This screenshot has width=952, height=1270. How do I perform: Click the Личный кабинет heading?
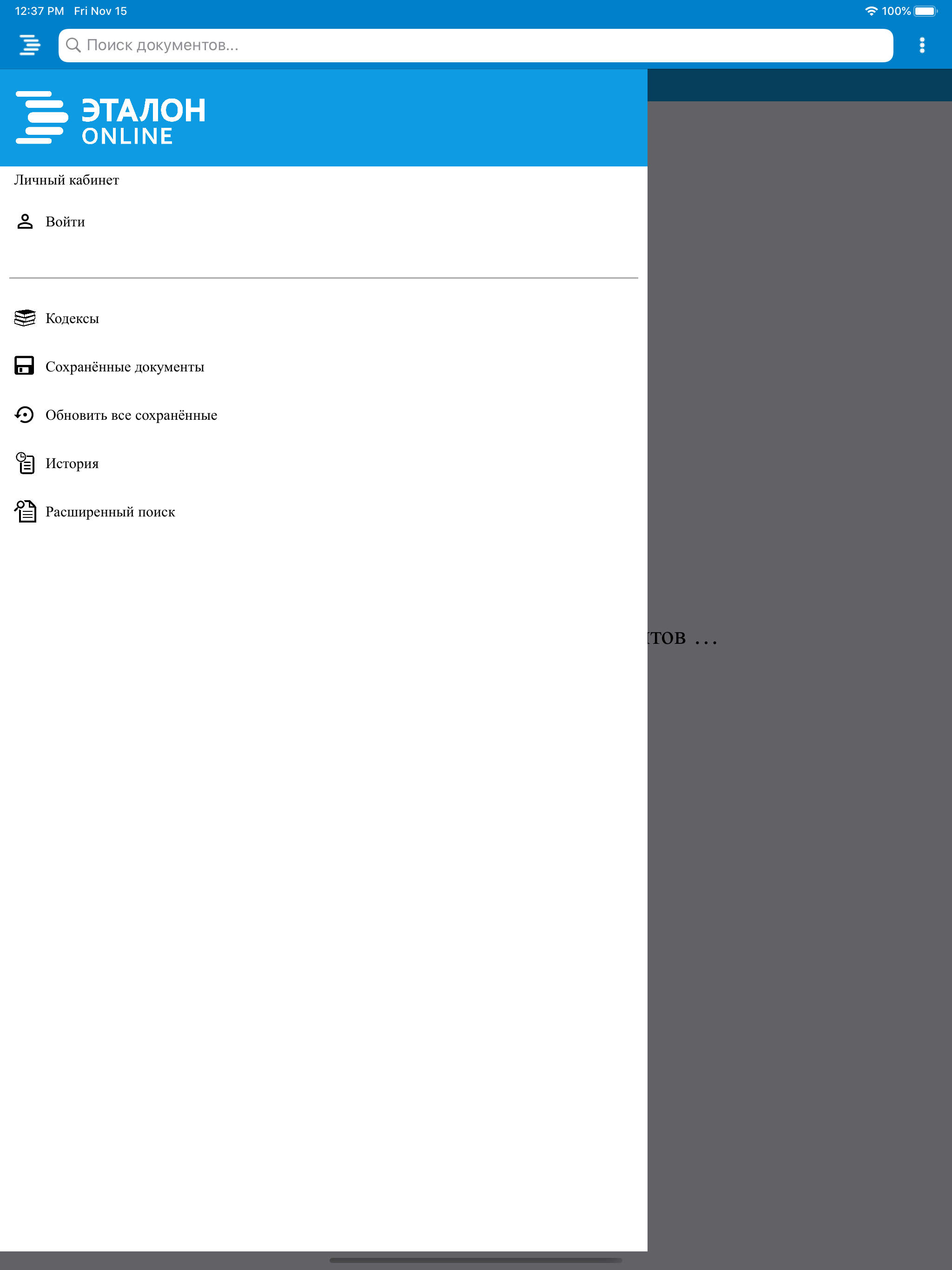[x=66, y=180]
